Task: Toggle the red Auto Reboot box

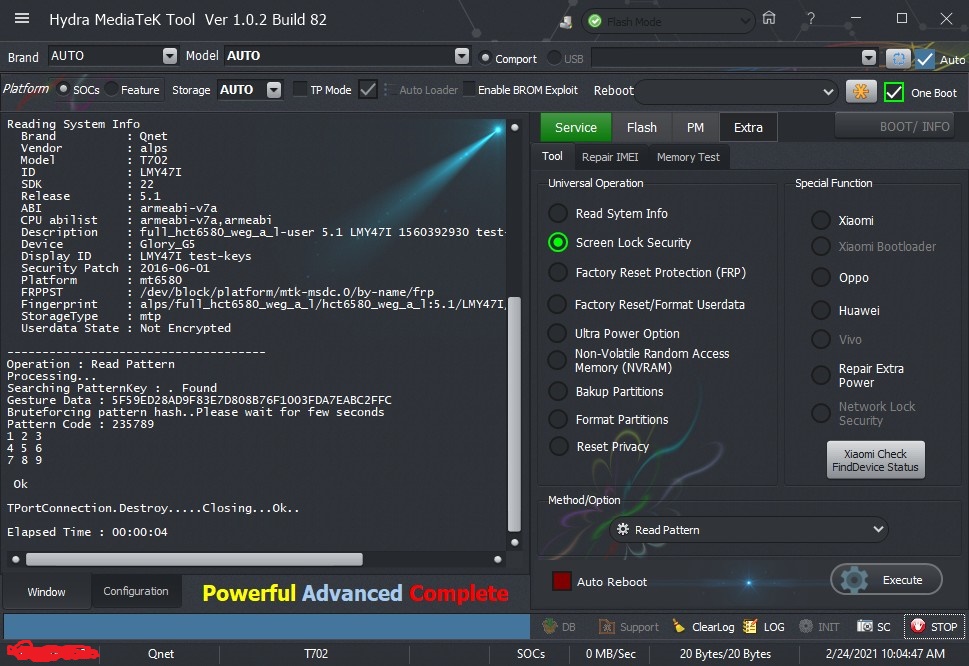Action: pyautogui.click(x=561, y=581)
